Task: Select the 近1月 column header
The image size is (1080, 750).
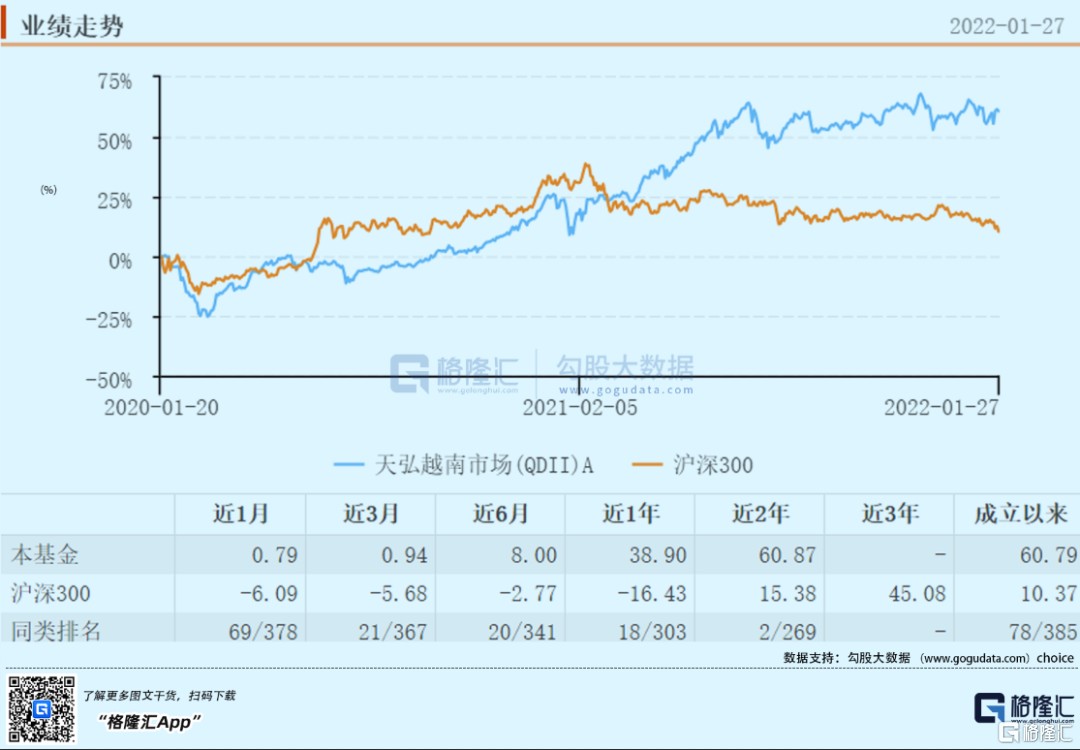Action: (x=241, y=514)
